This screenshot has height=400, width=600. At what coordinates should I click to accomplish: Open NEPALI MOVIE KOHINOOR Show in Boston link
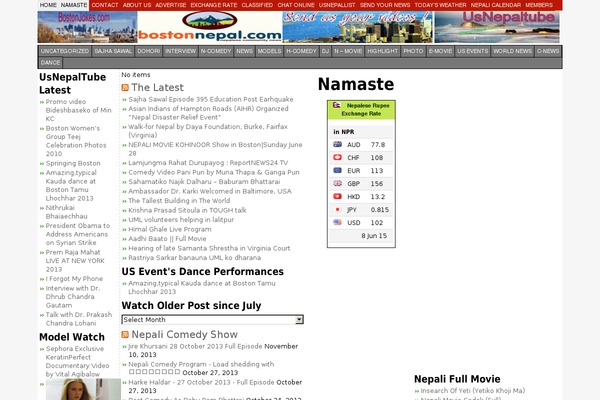[x=215, y=149]
